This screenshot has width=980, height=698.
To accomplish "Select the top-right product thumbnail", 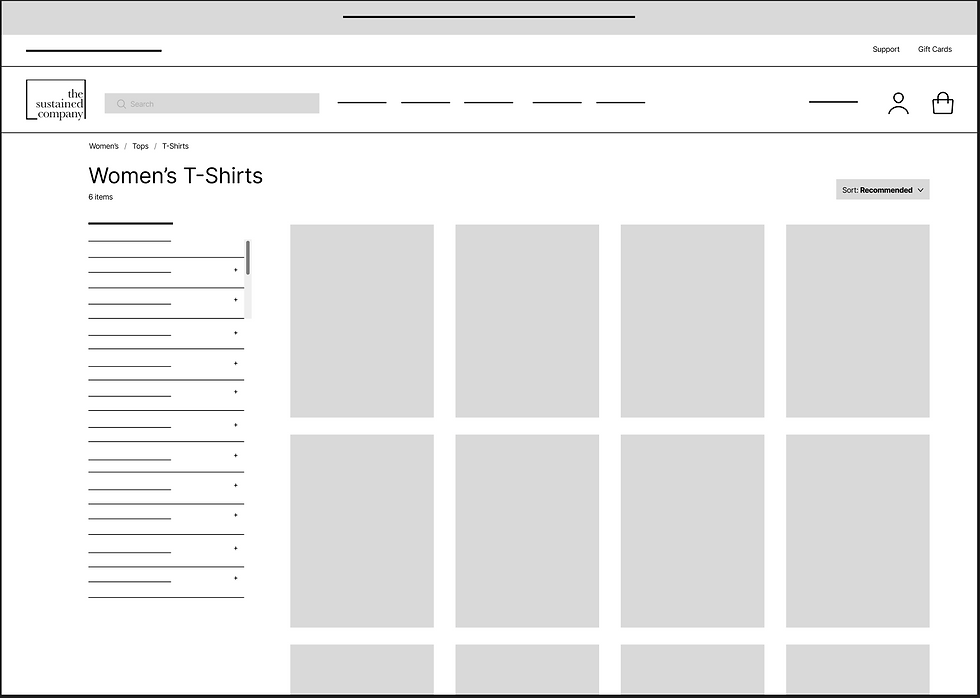I will tap(856, 320).
